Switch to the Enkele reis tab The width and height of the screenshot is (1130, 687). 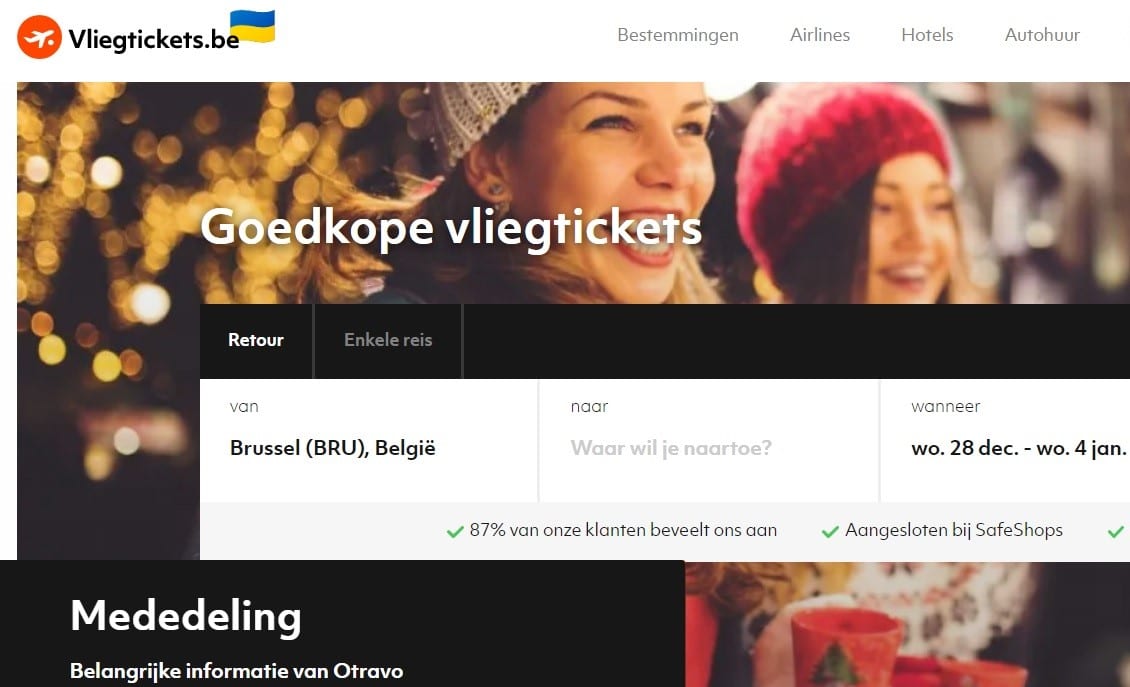pyautogui.click(x=388, y=340)
